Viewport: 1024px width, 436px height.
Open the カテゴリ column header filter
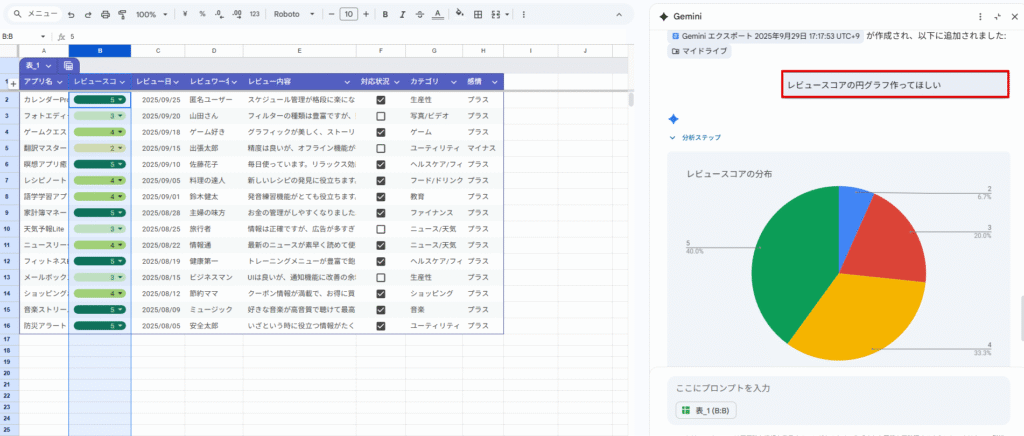[x=456, y=81]
